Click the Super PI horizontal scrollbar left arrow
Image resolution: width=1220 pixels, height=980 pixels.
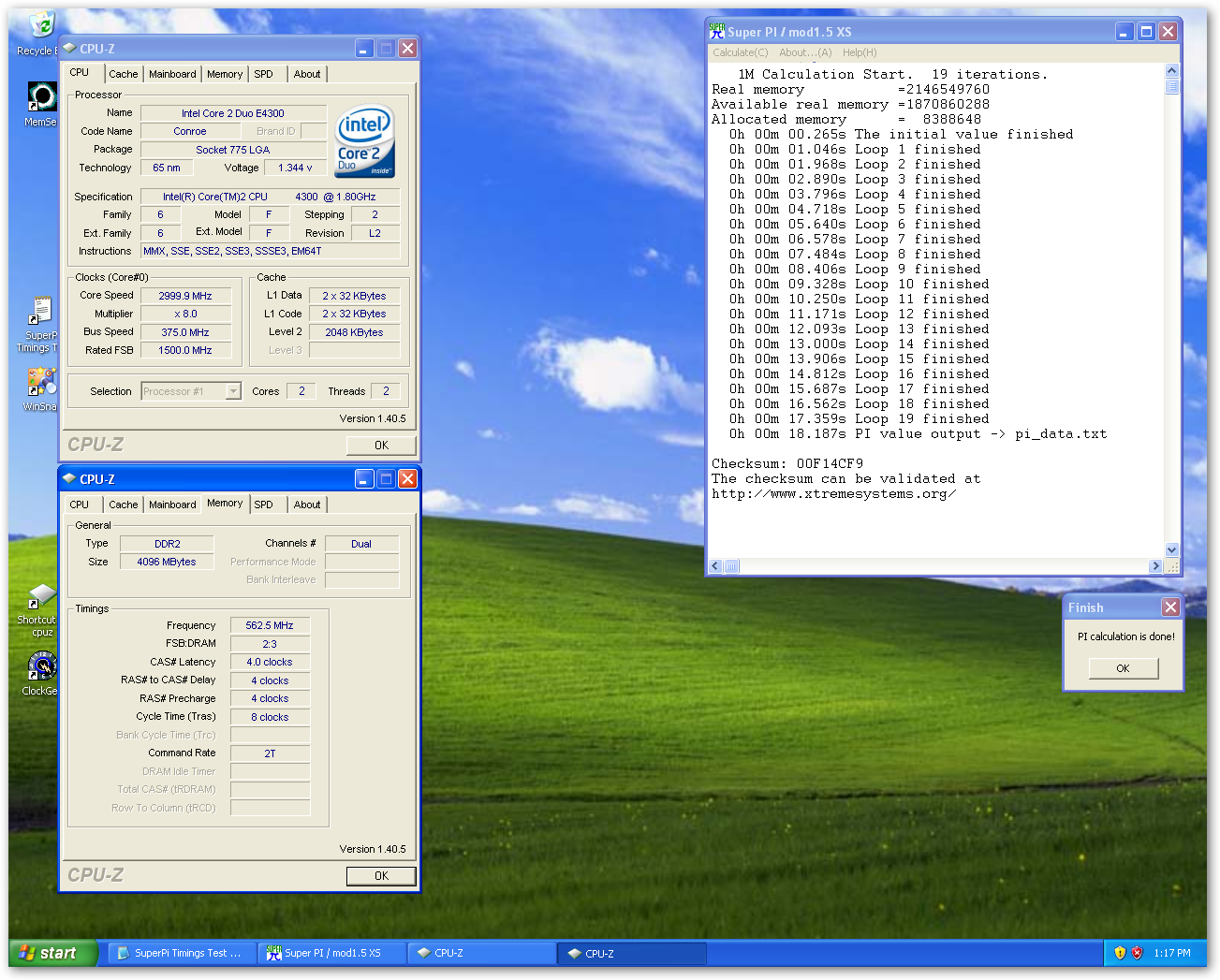(x=716, y=566)
